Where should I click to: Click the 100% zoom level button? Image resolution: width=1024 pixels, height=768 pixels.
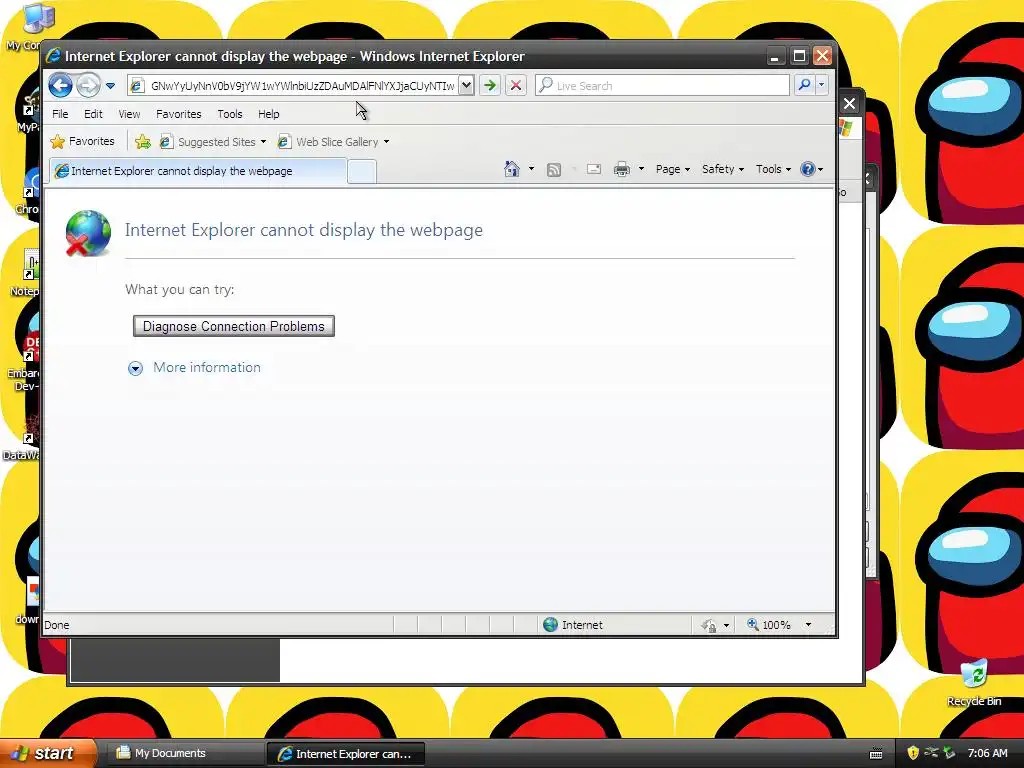coord(769,625)
